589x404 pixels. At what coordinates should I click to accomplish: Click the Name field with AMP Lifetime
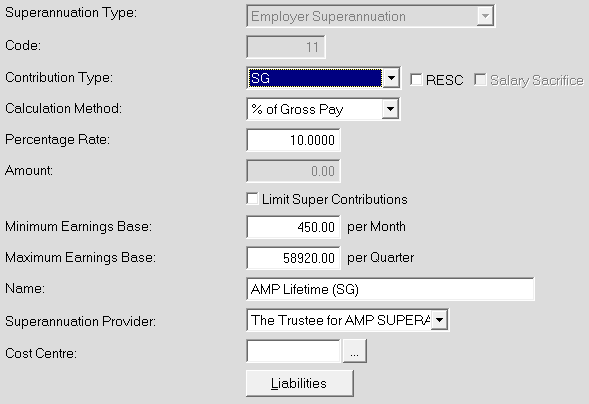[390, 289]
